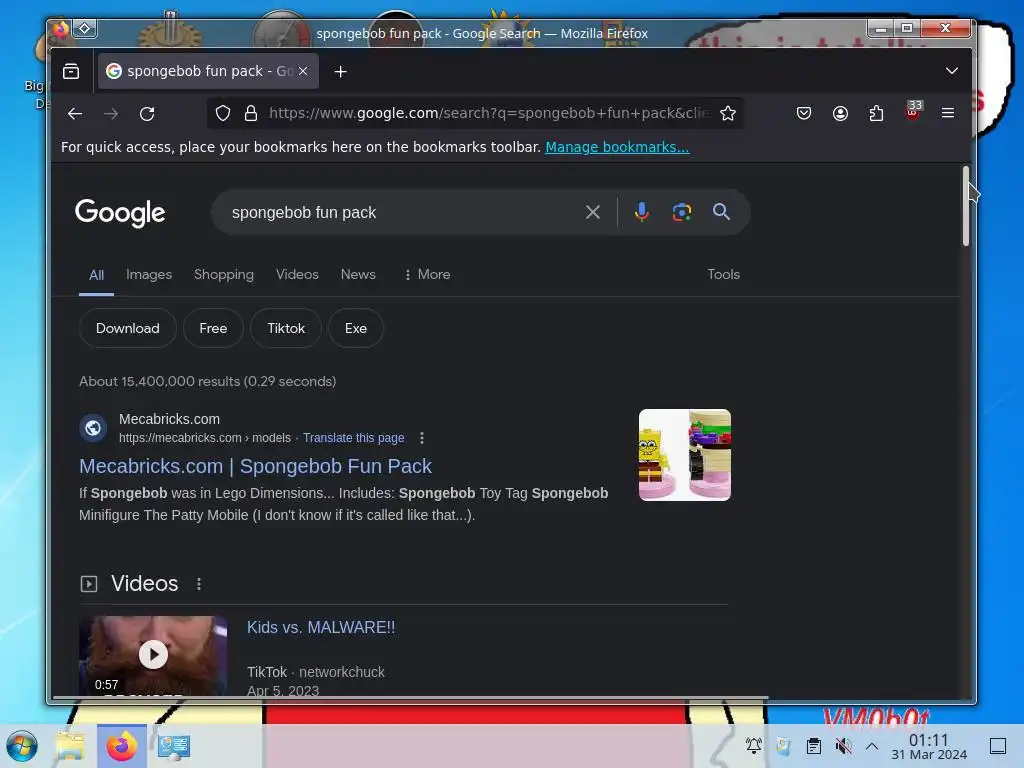Open Firefox account icon
Image resolution: width=1024 pixels, height=768 pixels.
[x=840, y=113]
